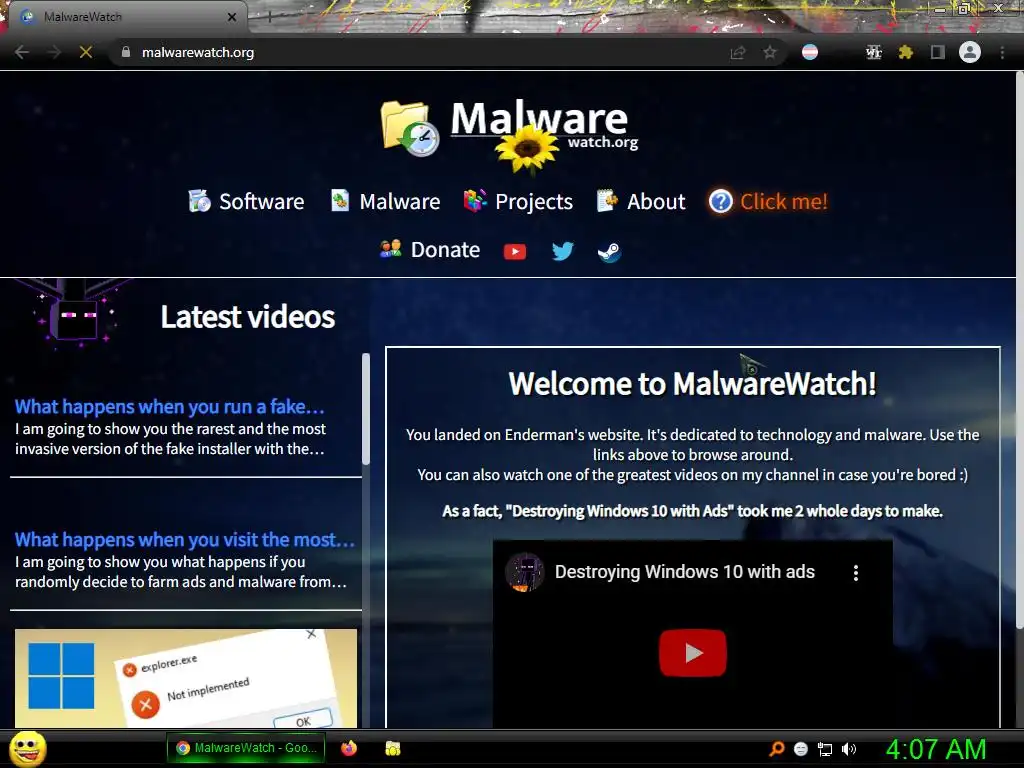
Task: Click the Latest videos list scrollbar
Action: click(x=366, y=409)
